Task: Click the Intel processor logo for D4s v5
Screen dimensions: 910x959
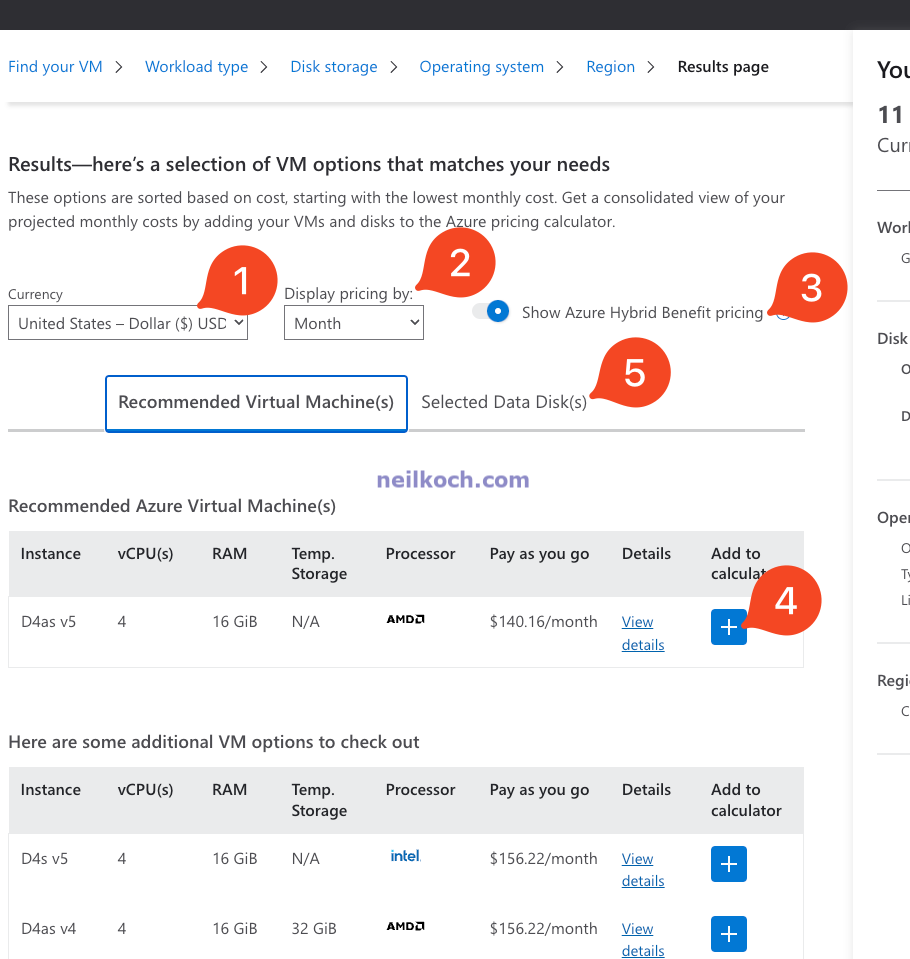Action: click(x=405, y=856)
